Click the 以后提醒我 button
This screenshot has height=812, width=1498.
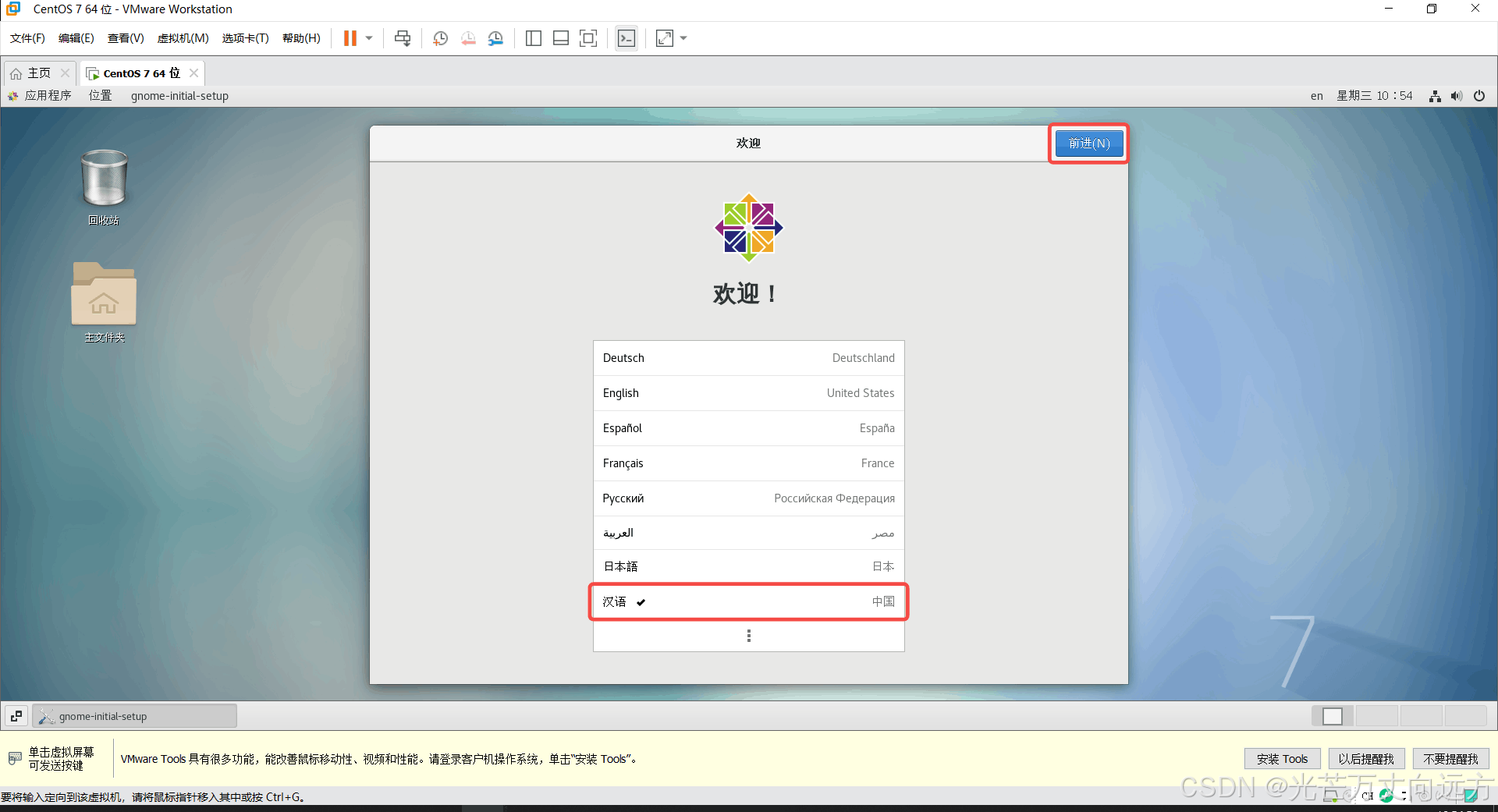coord(1366,759)
